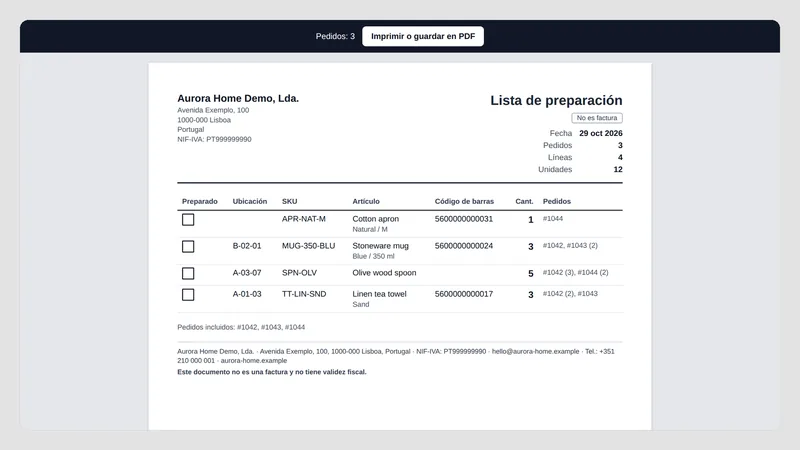Click the fiscal disclaimer Este documento no es una factura
800x450 pixels.
coord(271,372)
